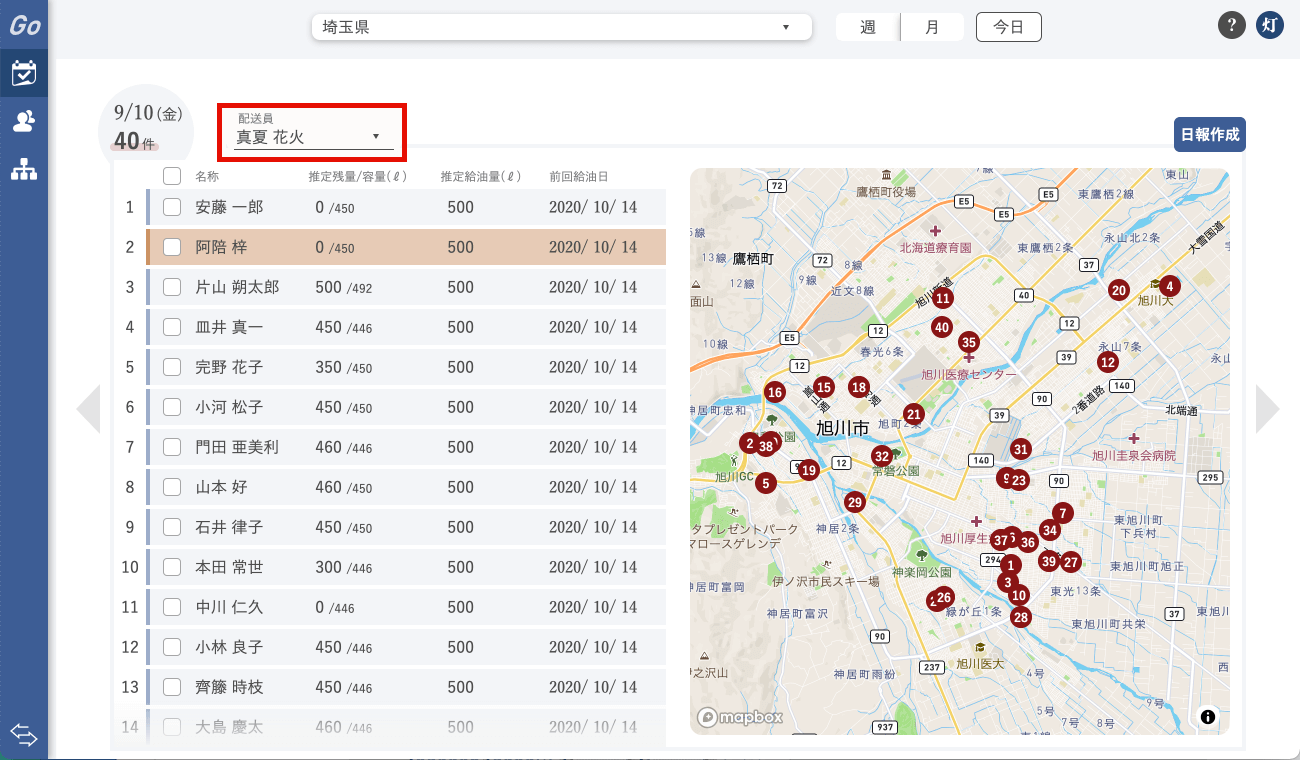Toggle sidebar with the swap arrows icon

pyautogui.click(x=24, y=735)
